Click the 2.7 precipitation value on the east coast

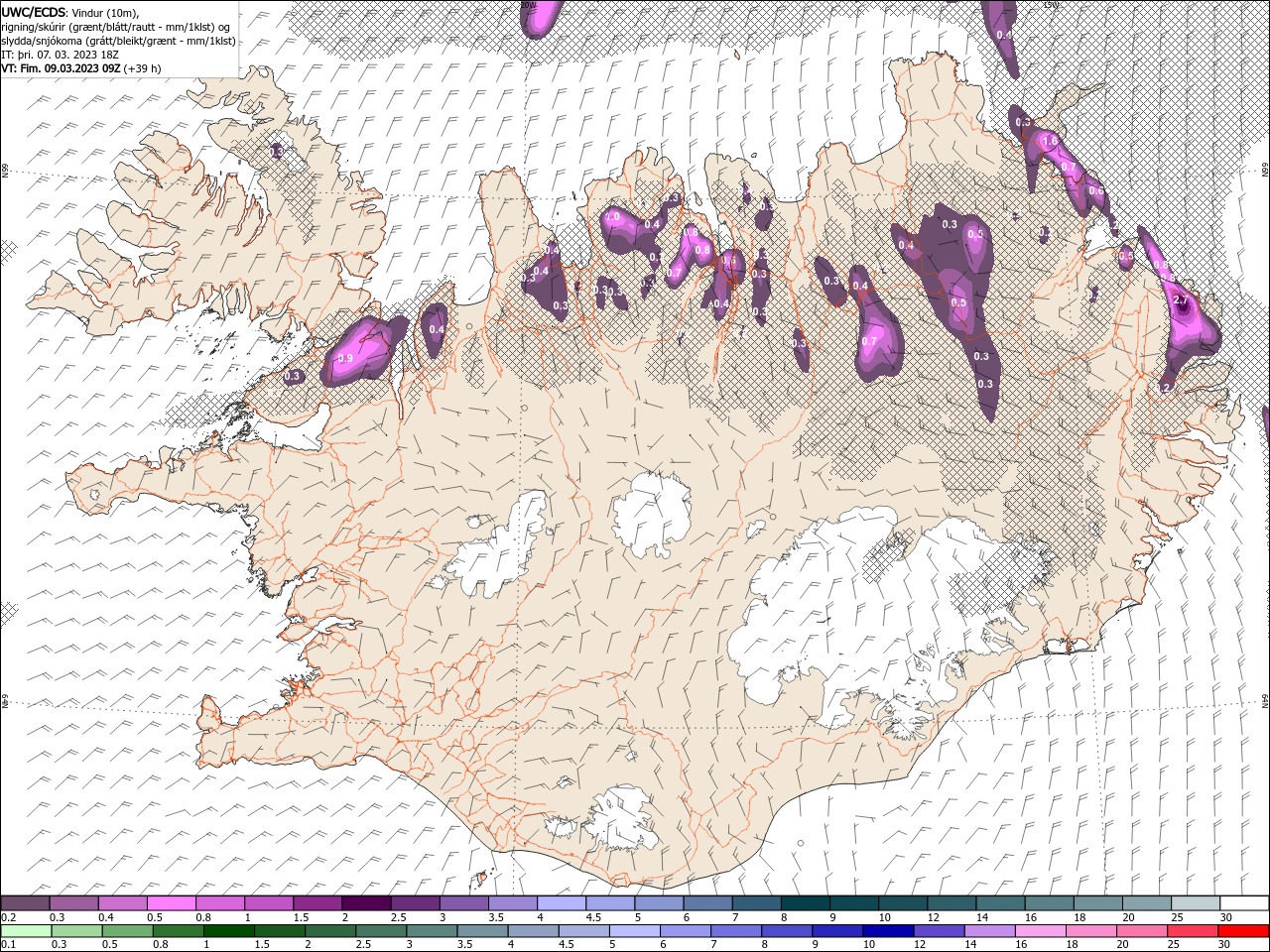[x=1181, y=299]
